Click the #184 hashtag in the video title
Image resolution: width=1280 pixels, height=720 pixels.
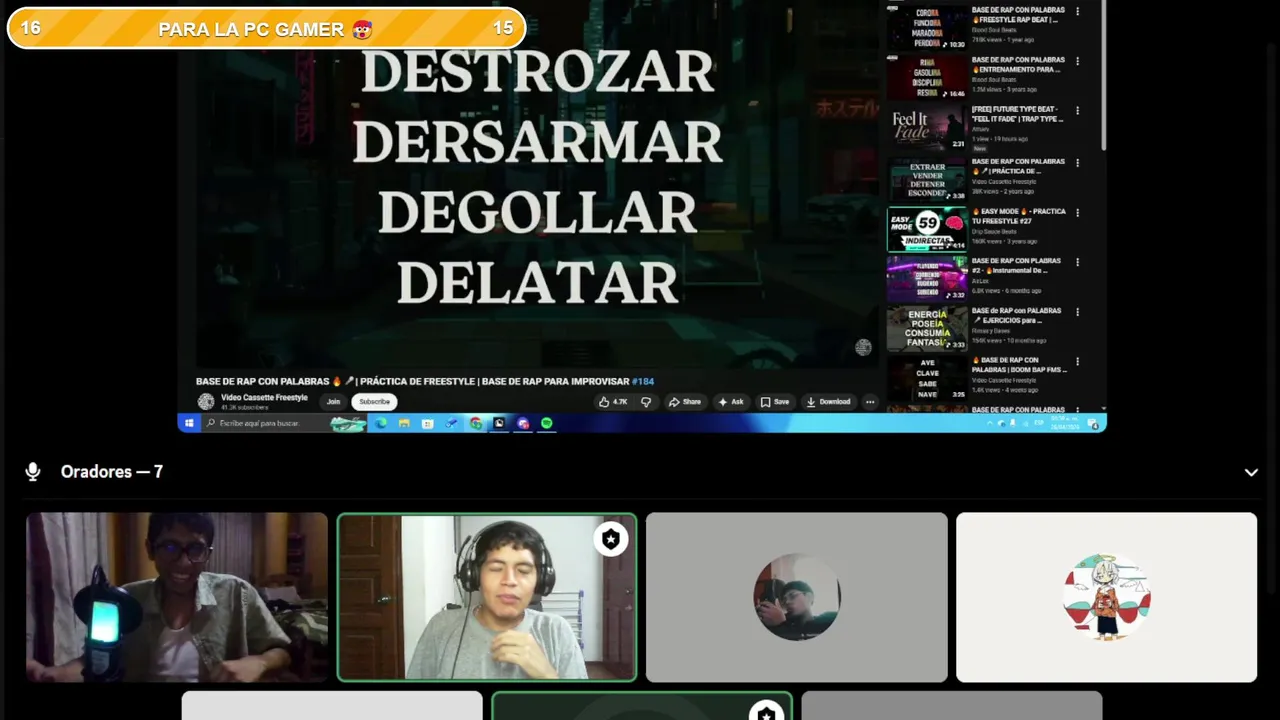pos(643,381)
